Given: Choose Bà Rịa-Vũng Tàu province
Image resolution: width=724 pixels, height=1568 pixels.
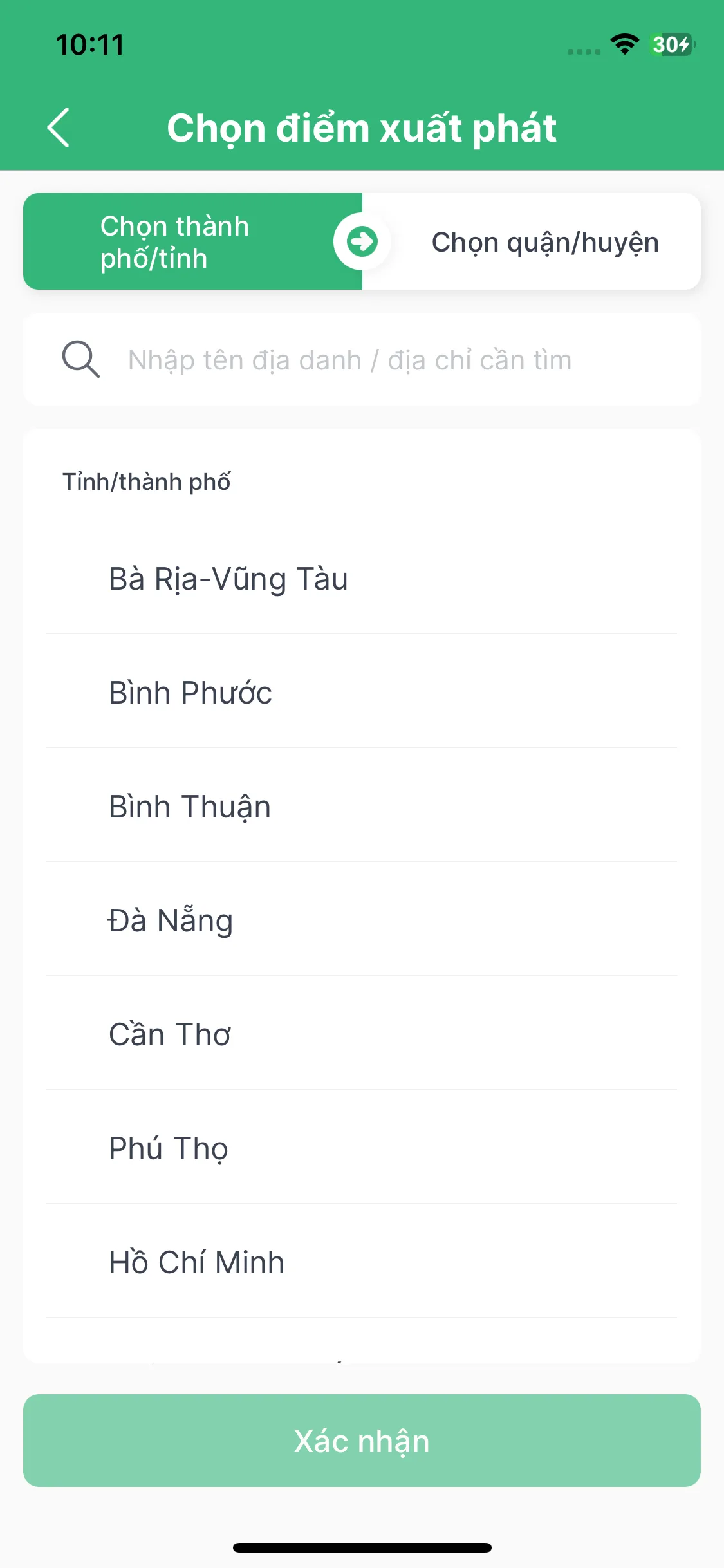Looking at the screenshot, I should tap(362, 578).
